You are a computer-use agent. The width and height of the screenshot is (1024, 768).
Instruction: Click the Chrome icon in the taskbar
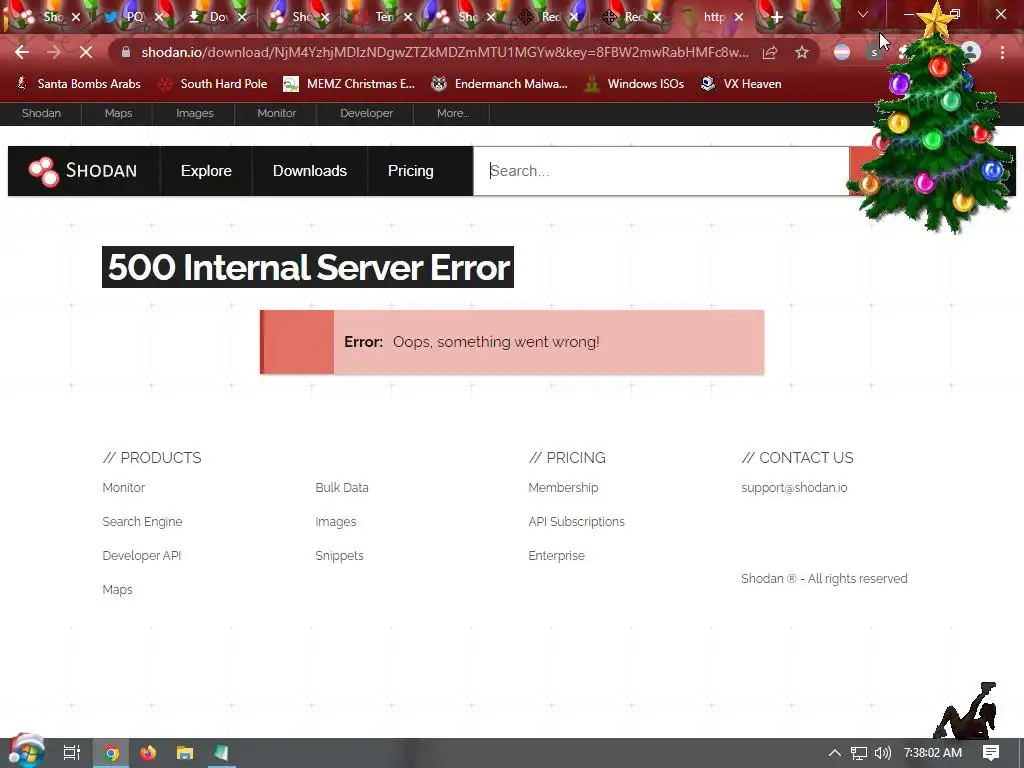[112, 754]
